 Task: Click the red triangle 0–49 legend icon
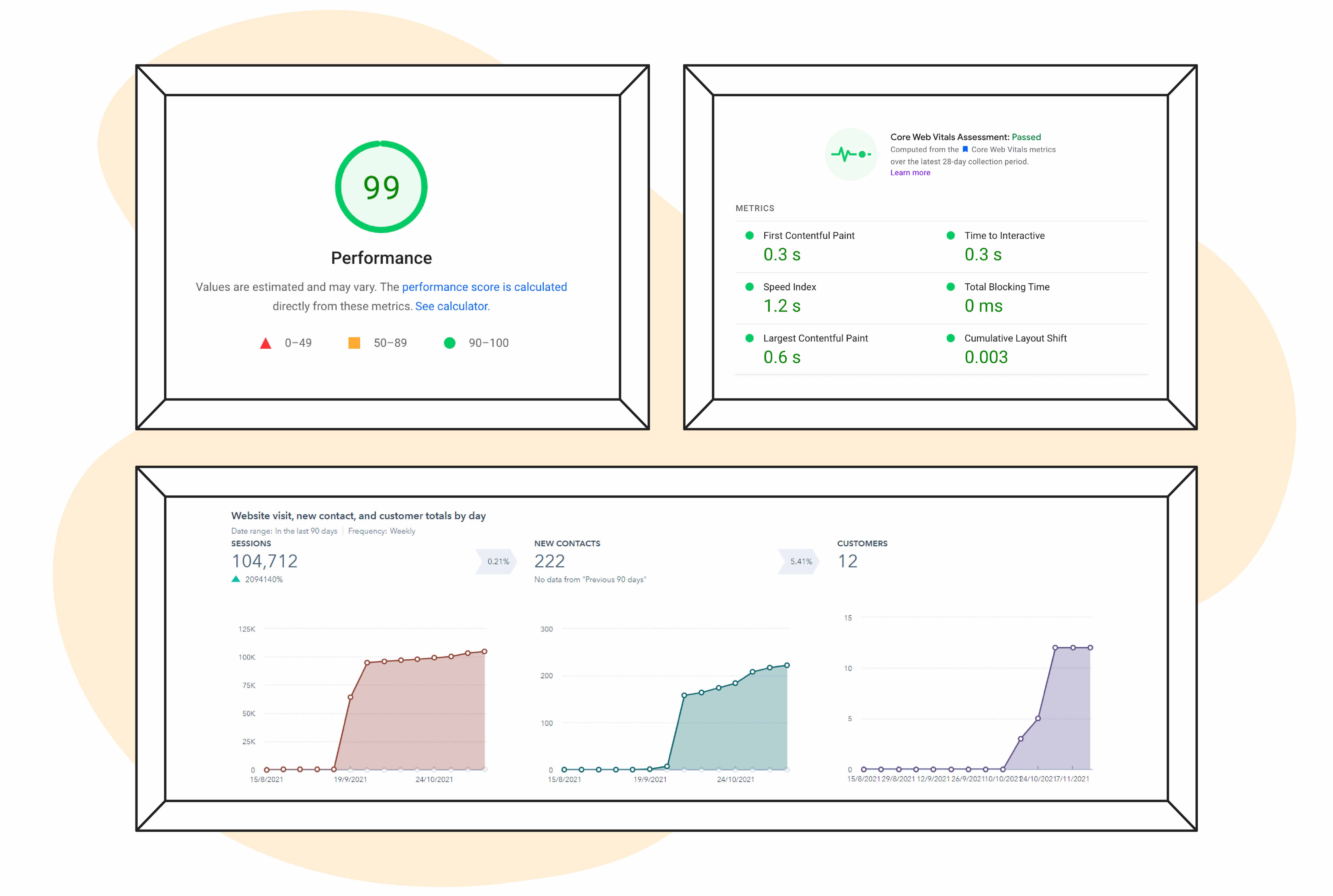click(266, 343)
